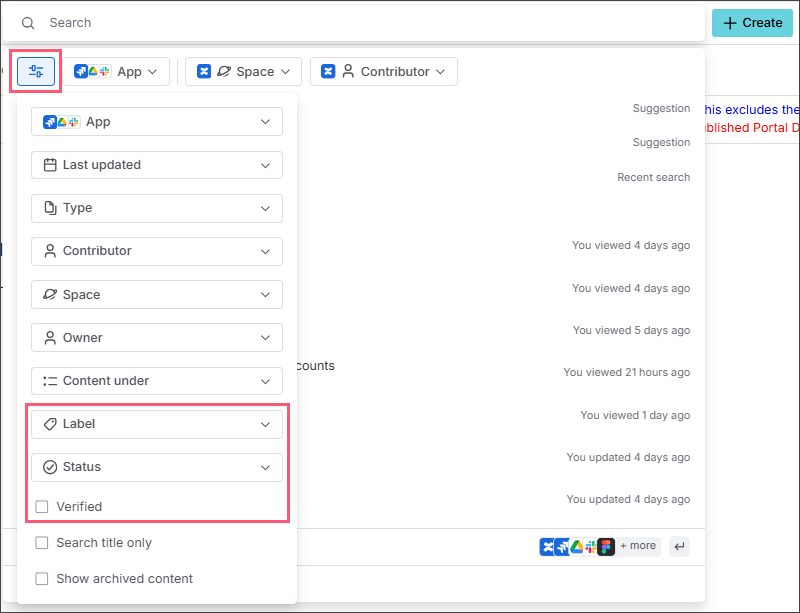Expand the Status filter
This screenshot has height=613, width=800.
(157, 467)
